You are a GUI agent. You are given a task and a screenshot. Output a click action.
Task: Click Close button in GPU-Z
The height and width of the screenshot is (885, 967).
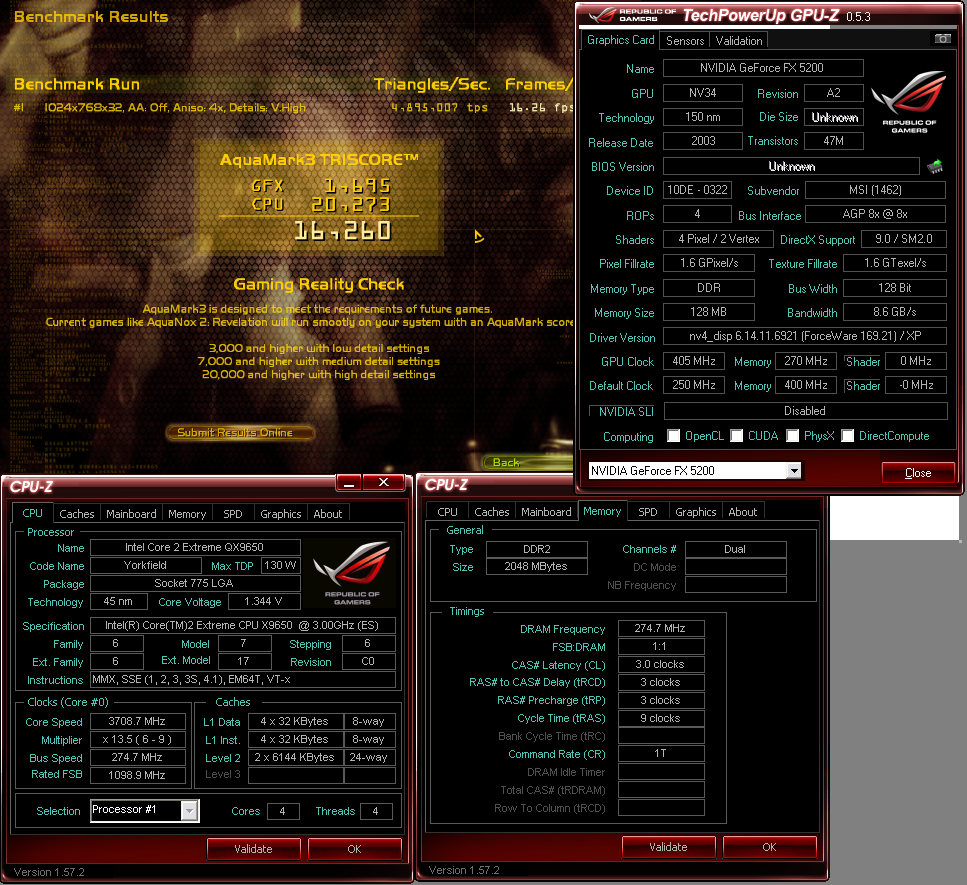click(918, 472)
